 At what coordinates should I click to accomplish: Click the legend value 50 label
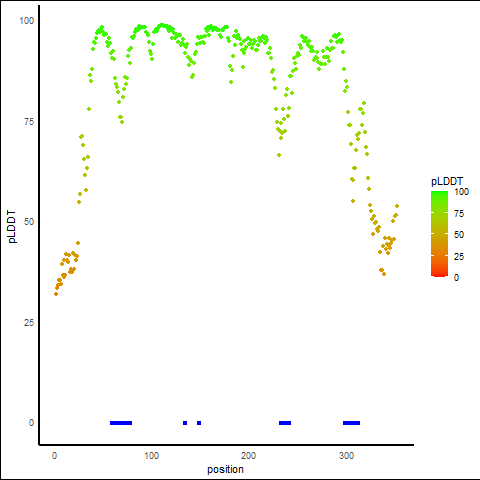pyautogui.click(x=459, y=235)
